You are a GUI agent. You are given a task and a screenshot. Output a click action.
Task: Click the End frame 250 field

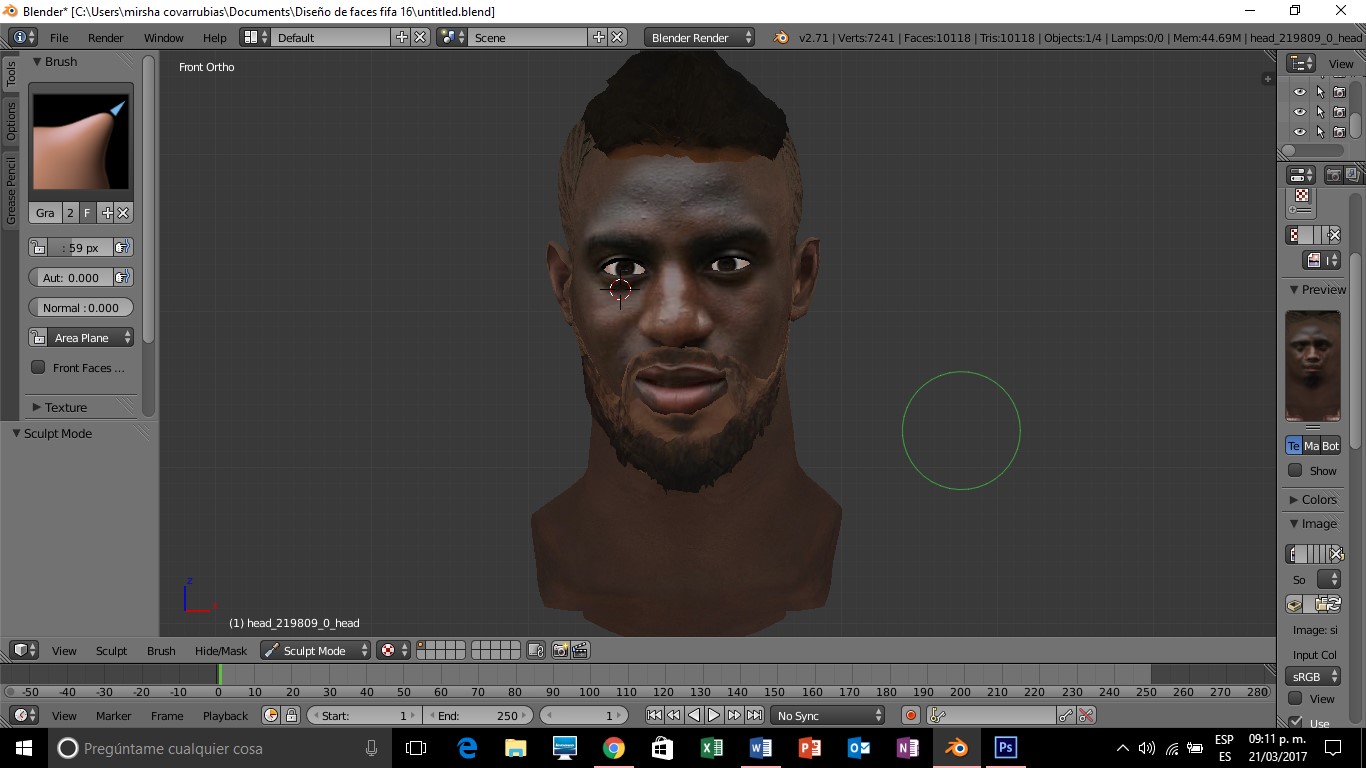tap(478, 715)
